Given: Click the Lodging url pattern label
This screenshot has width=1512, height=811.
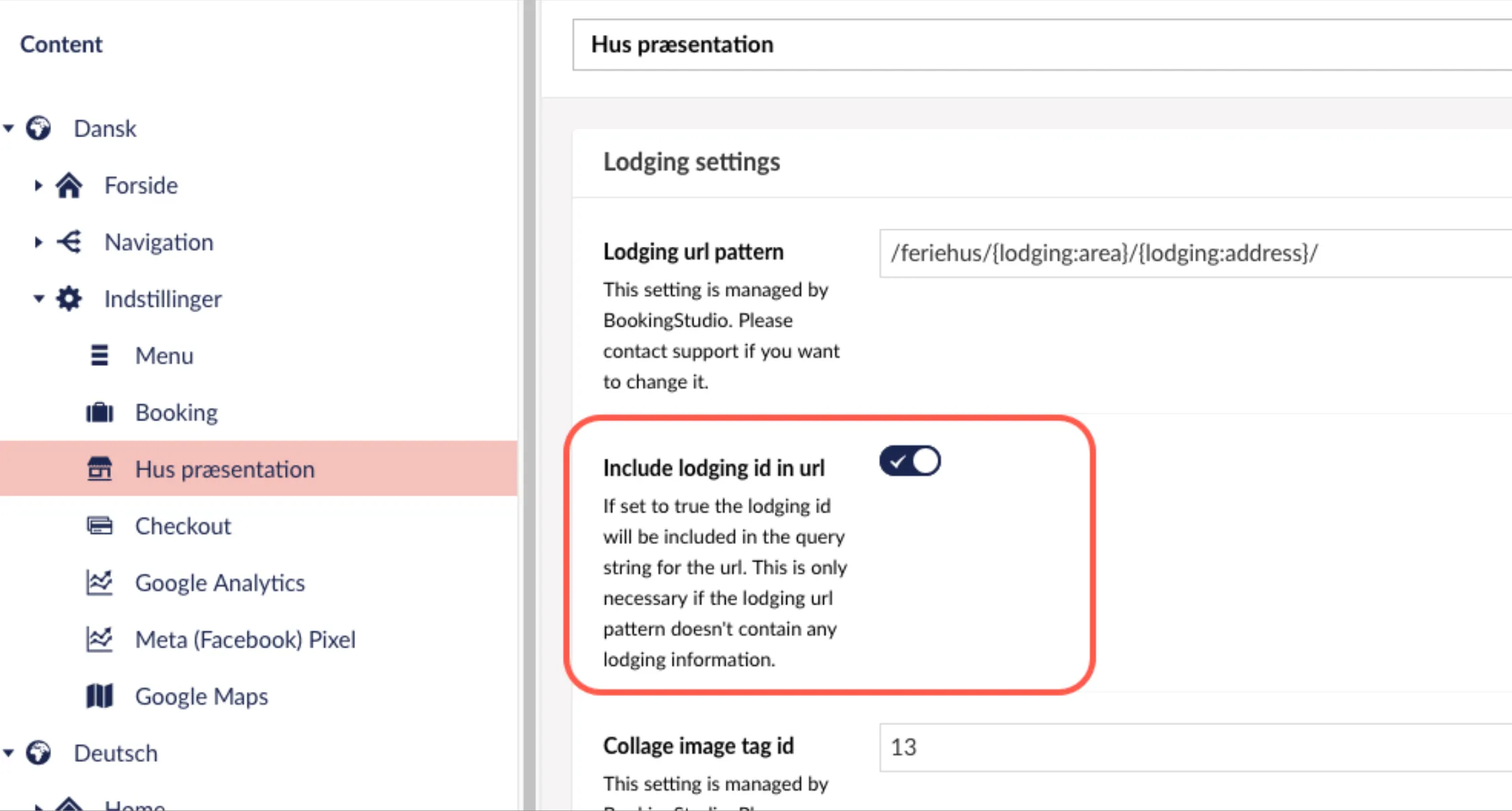Looking at the screenshot, I should point(693,252).
